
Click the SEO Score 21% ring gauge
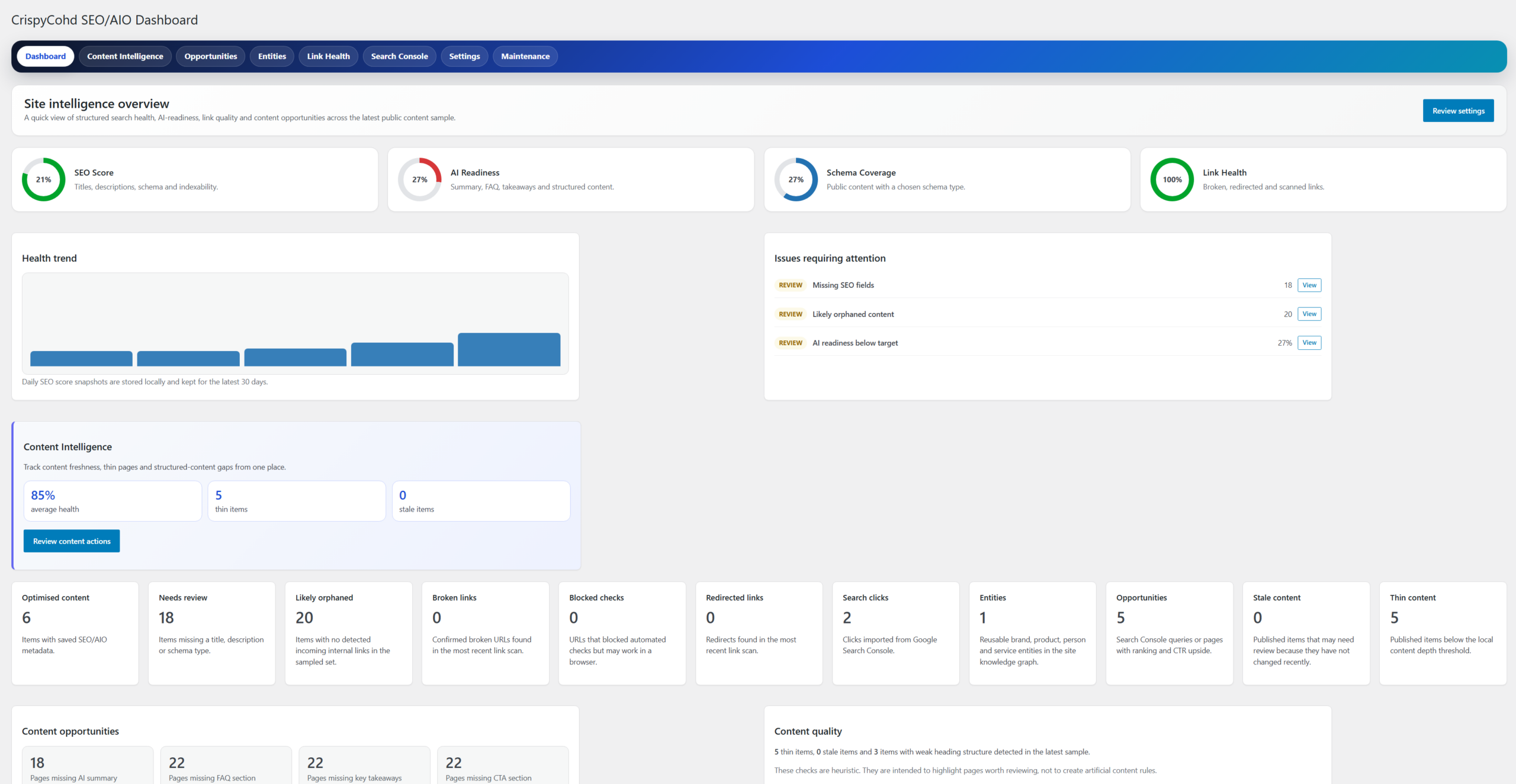click(x=44, y=179)
